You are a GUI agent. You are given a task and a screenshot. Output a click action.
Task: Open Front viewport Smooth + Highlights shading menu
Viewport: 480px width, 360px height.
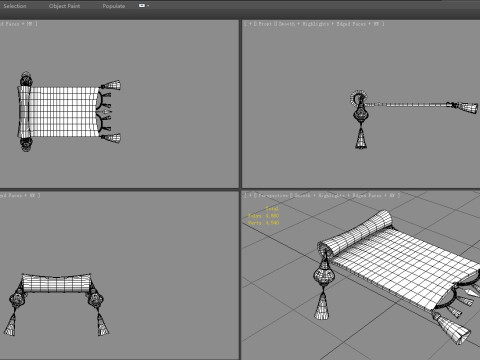[304, 24]
